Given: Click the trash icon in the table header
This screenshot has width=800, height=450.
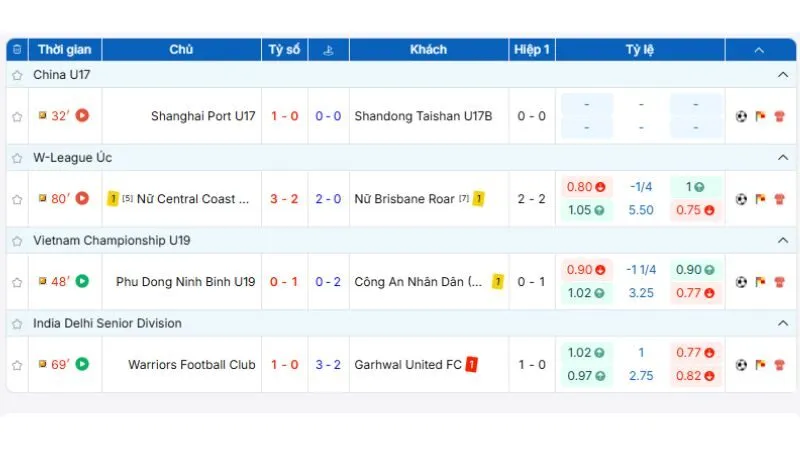Looking at the screenshot, I should 16,49.
